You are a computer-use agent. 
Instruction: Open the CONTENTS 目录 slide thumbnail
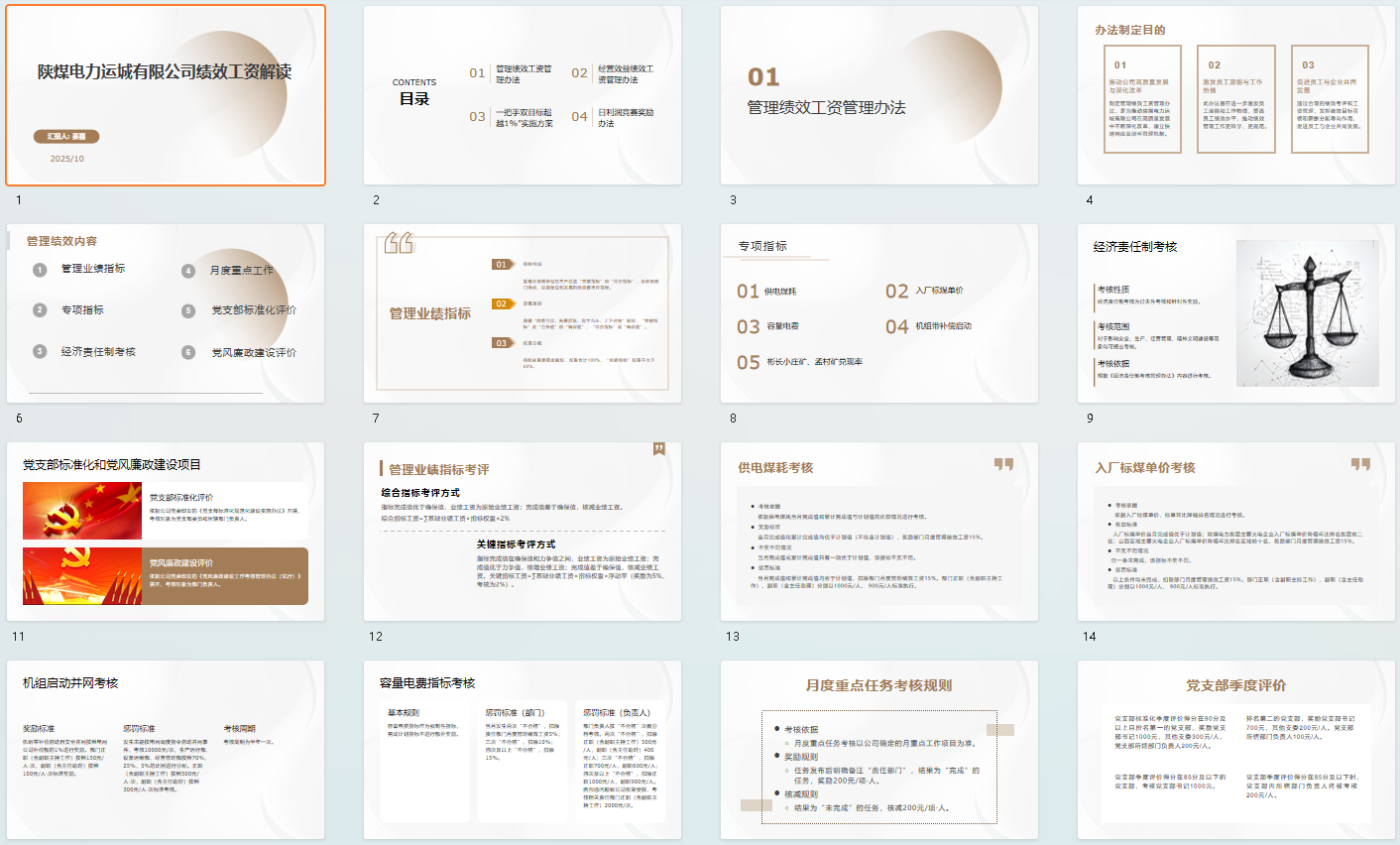[x=523, y=95]
